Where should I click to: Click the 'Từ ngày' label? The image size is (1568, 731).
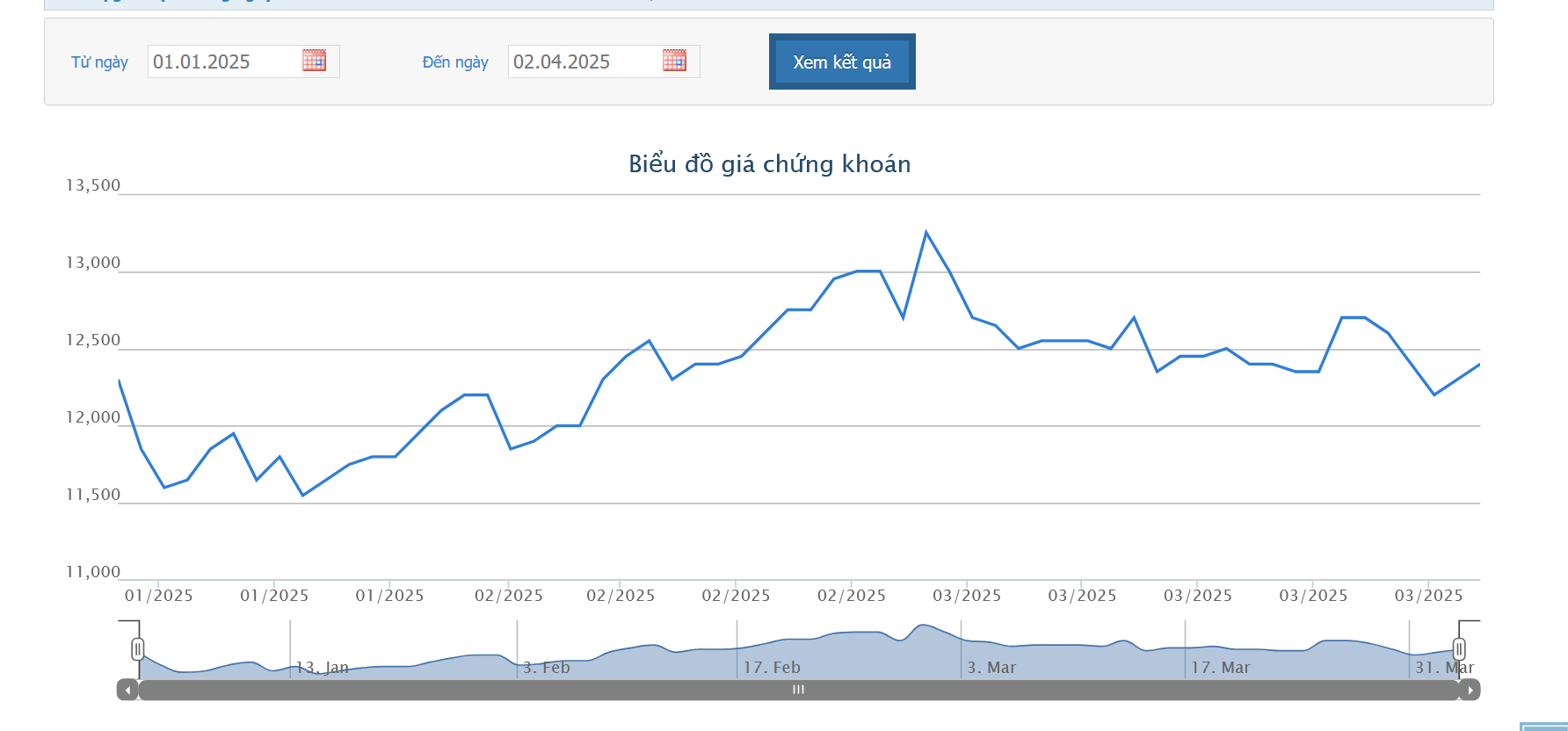99,62
